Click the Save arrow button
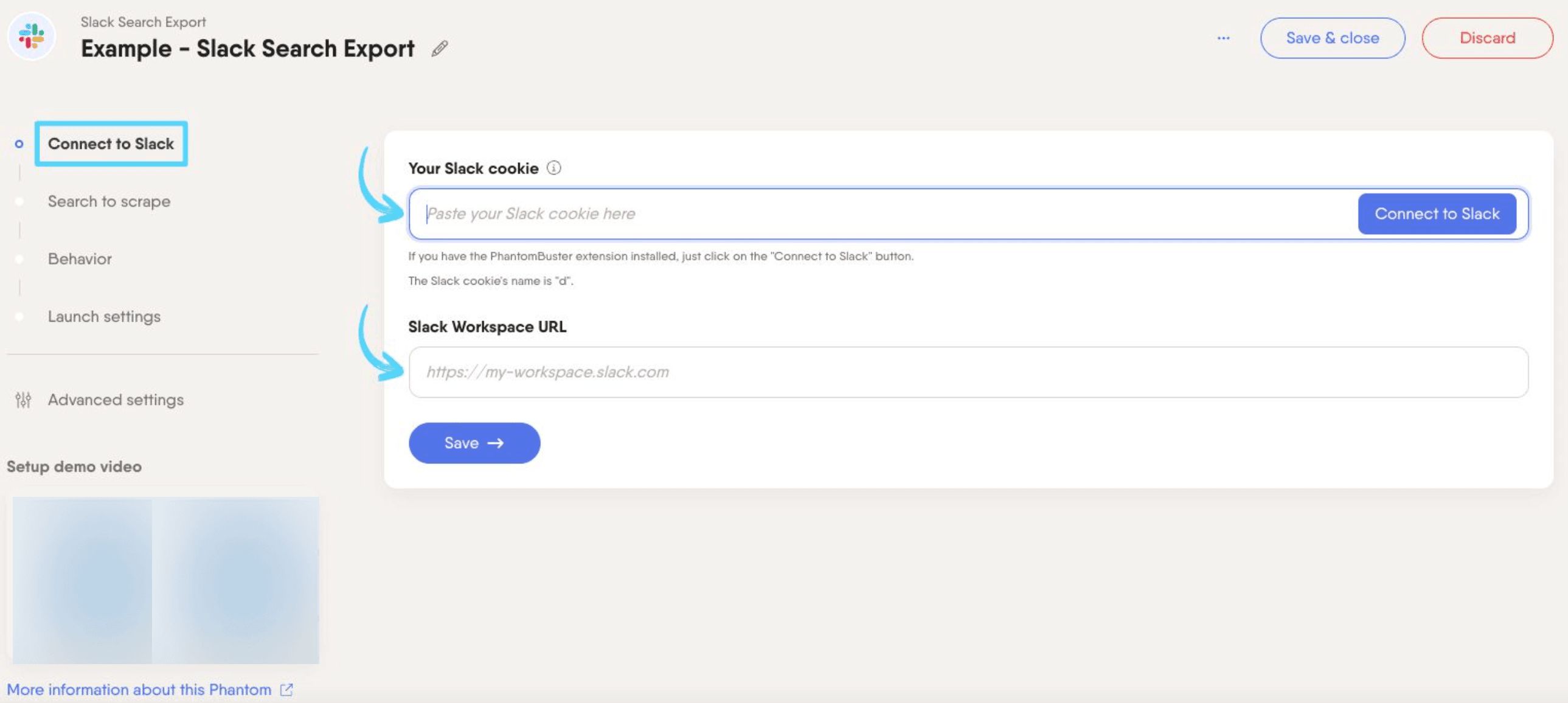 [474, 443]
